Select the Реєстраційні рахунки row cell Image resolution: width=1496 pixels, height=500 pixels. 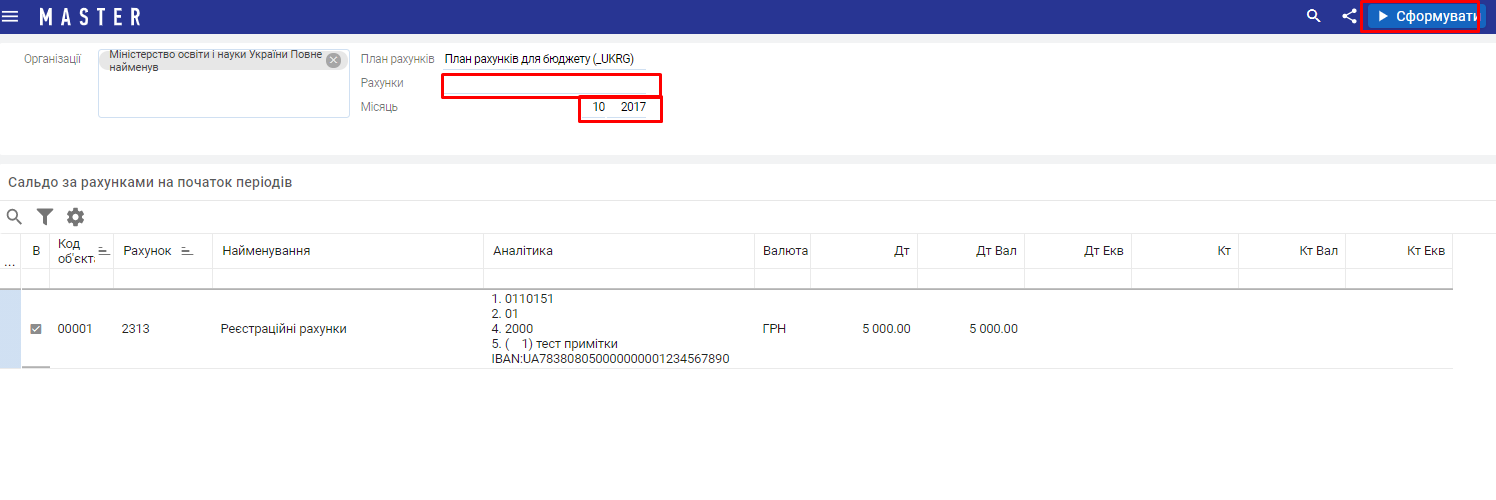coord(283,329)
